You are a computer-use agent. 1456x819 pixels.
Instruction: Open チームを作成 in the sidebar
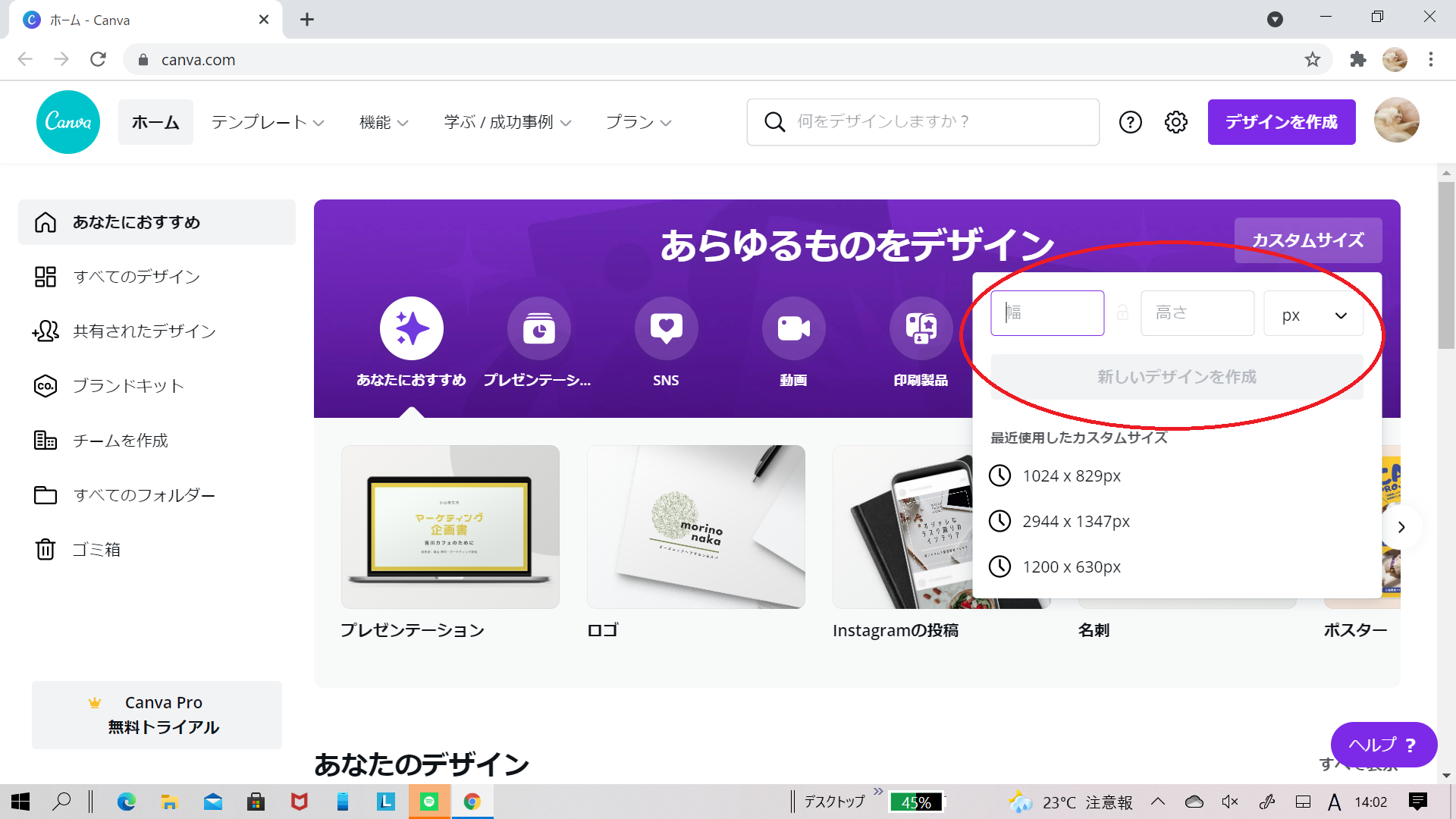157,441
